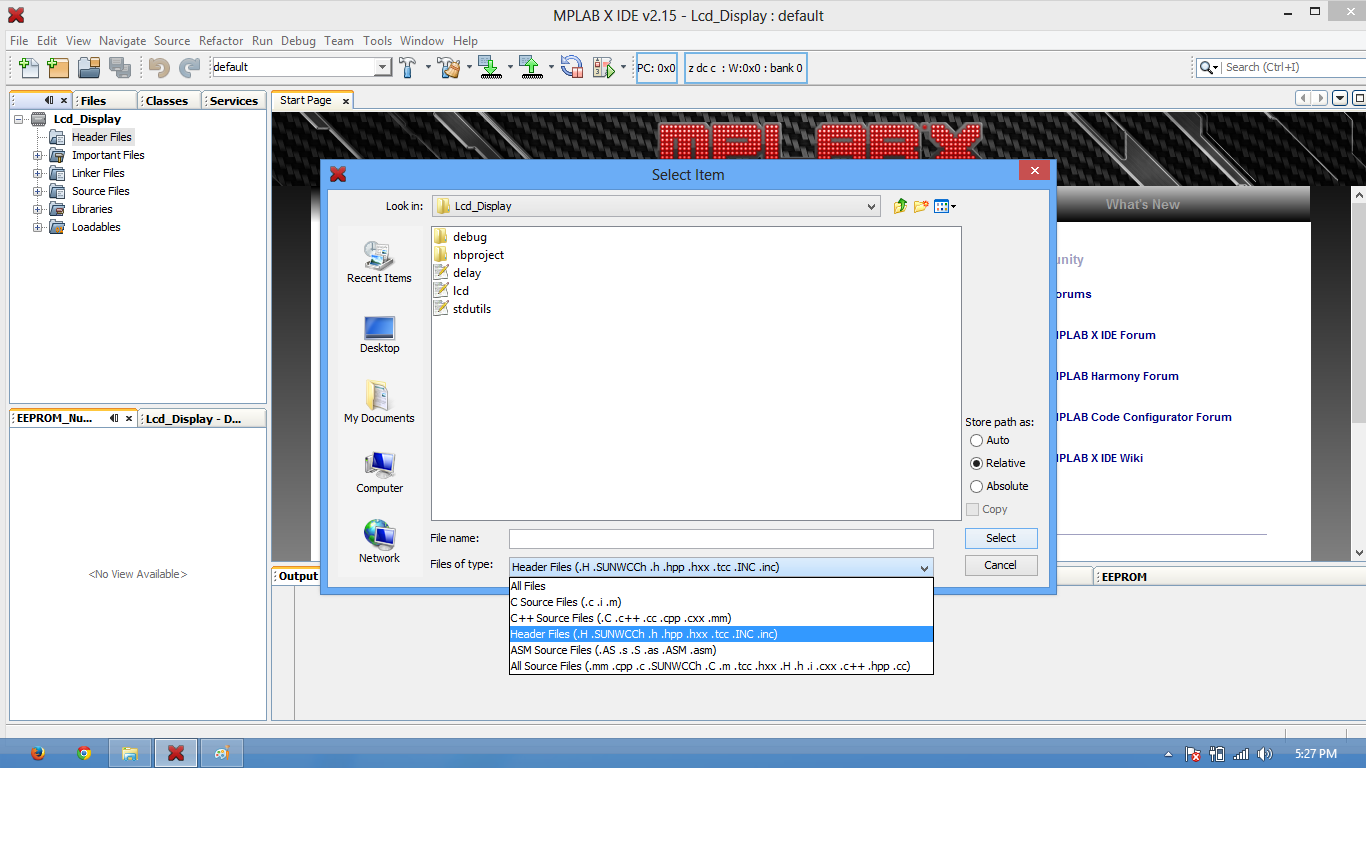Go up one folder level in dialog
This screenshot has height=846, width=1366.
[x=900, y=206]
